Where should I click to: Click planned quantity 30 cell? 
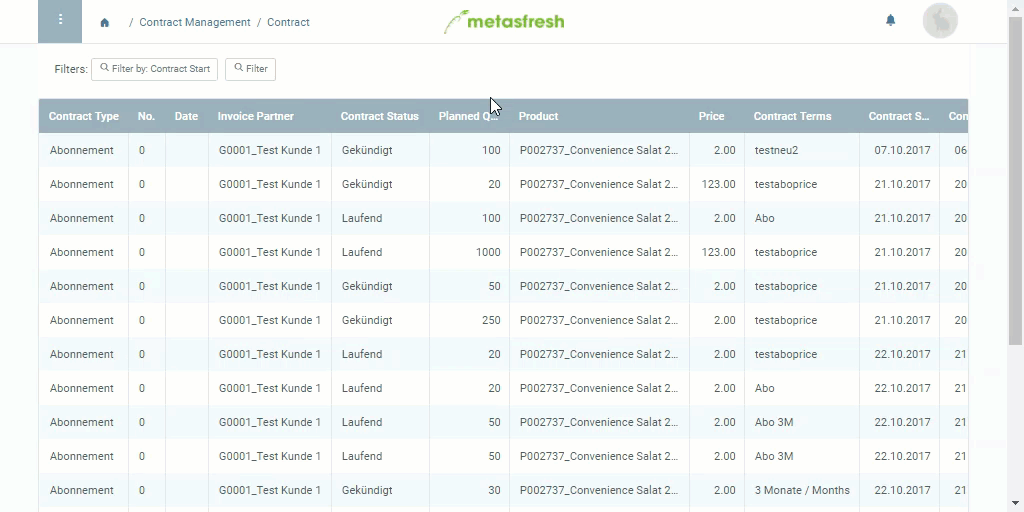pos(469,490)
